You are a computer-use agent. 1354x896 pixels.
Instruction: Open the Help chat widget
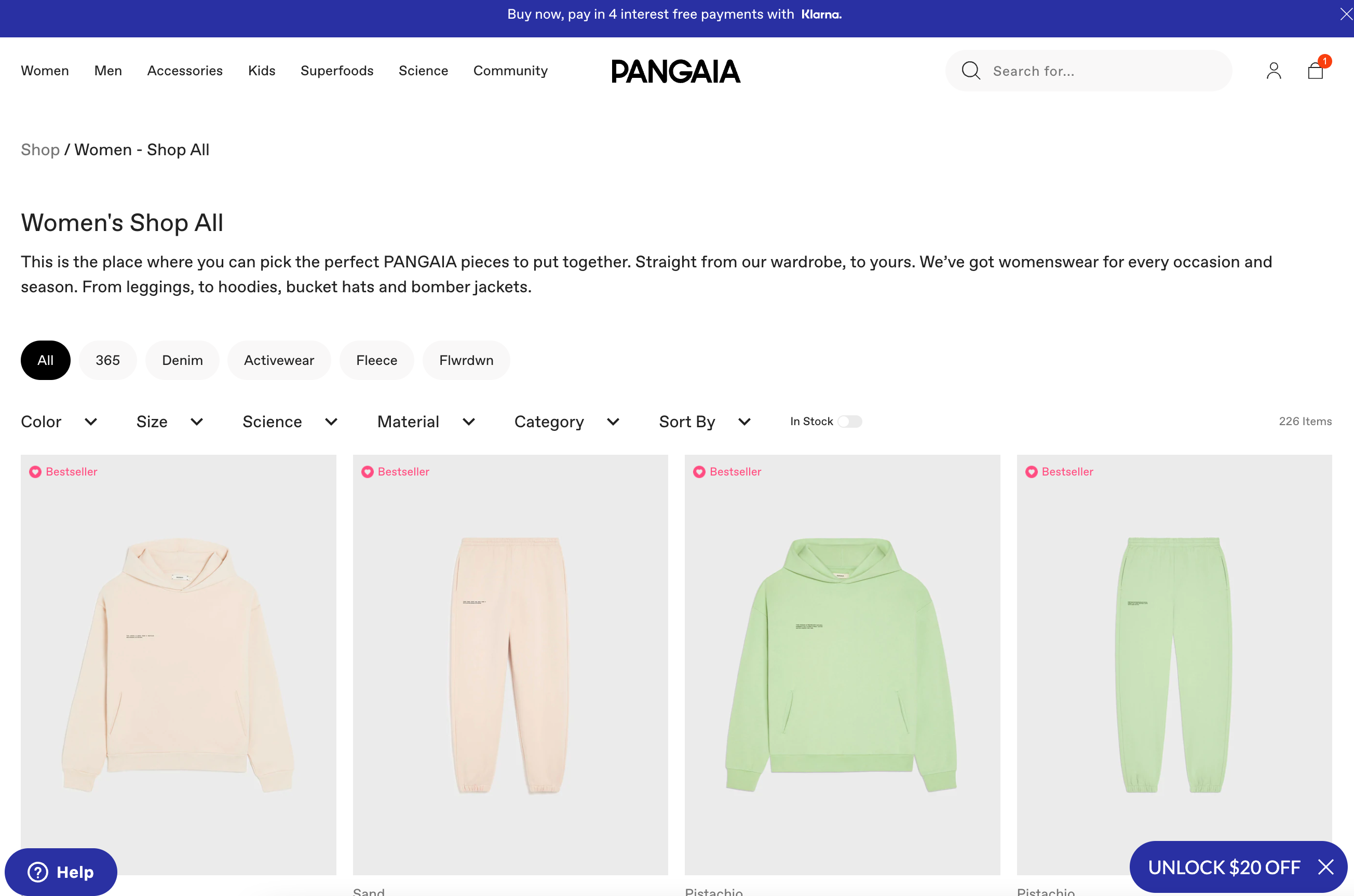coord(61,872)
